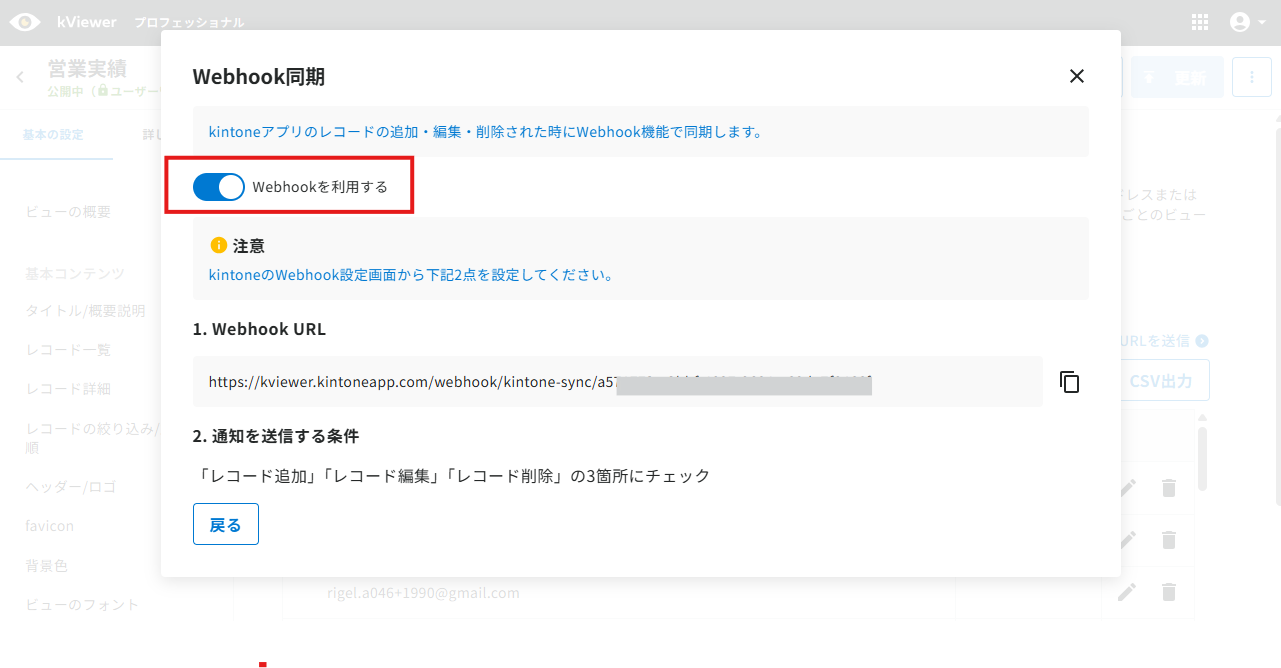Select 基本コンテンツ sidebar item
Image resolution: width=1281 pixels, height=668 pixels.
point(75,273)
